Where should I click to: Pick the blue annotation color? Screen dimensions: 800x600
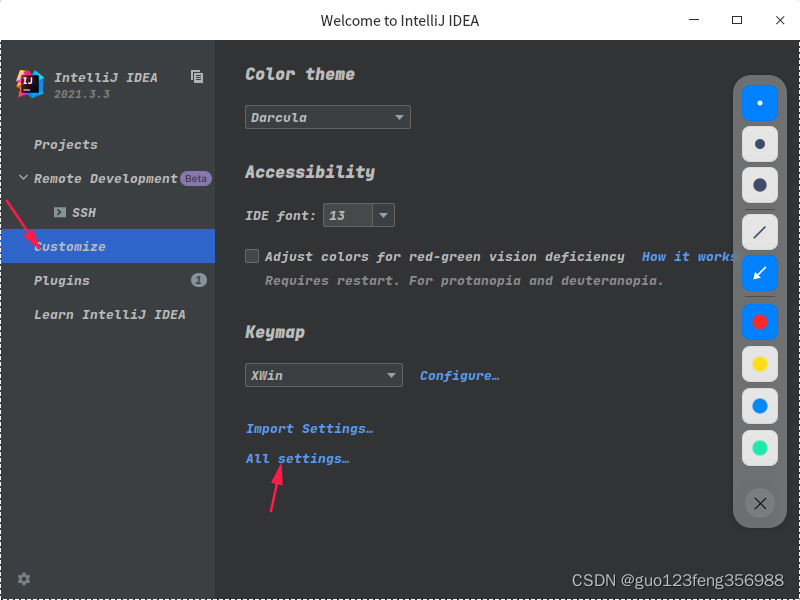[760, 406]
